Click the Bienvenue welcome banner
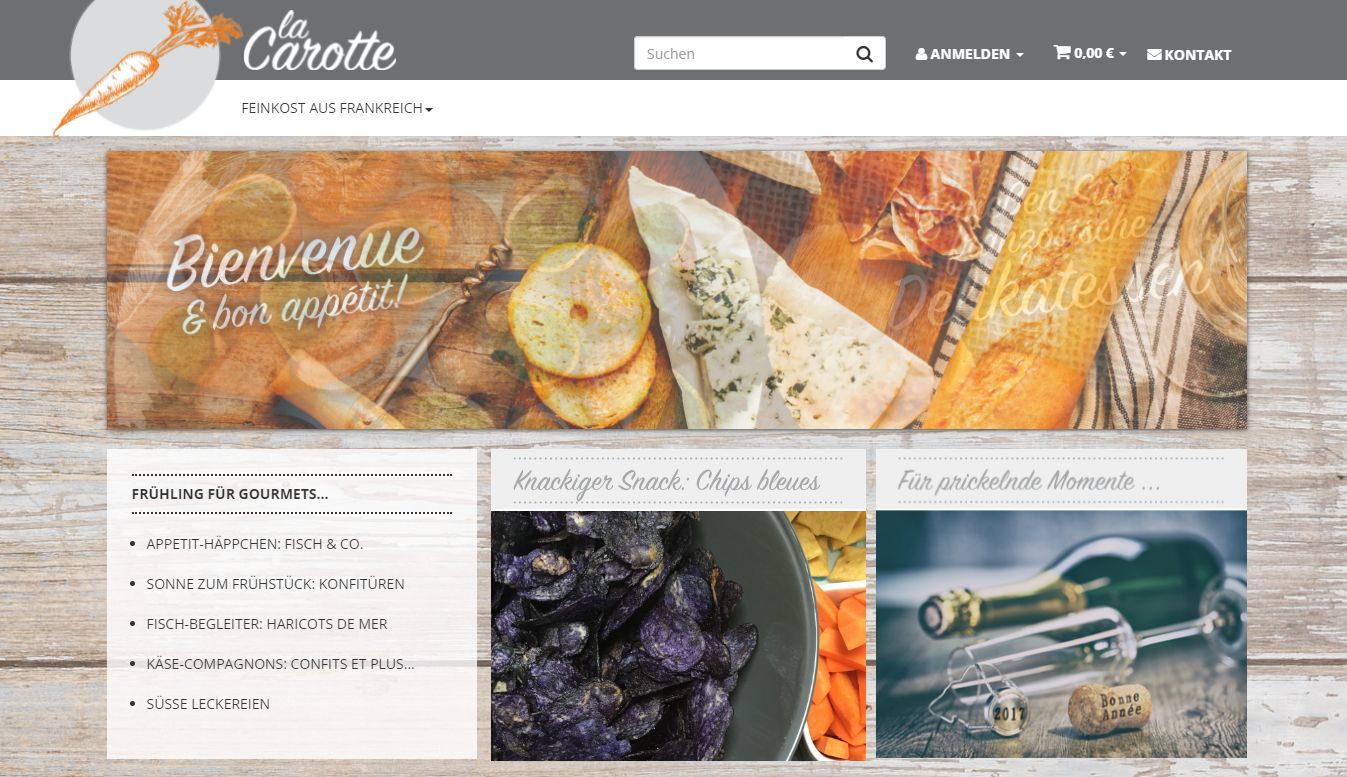Viewport: 1347px width, 777px height. (677, 290)
